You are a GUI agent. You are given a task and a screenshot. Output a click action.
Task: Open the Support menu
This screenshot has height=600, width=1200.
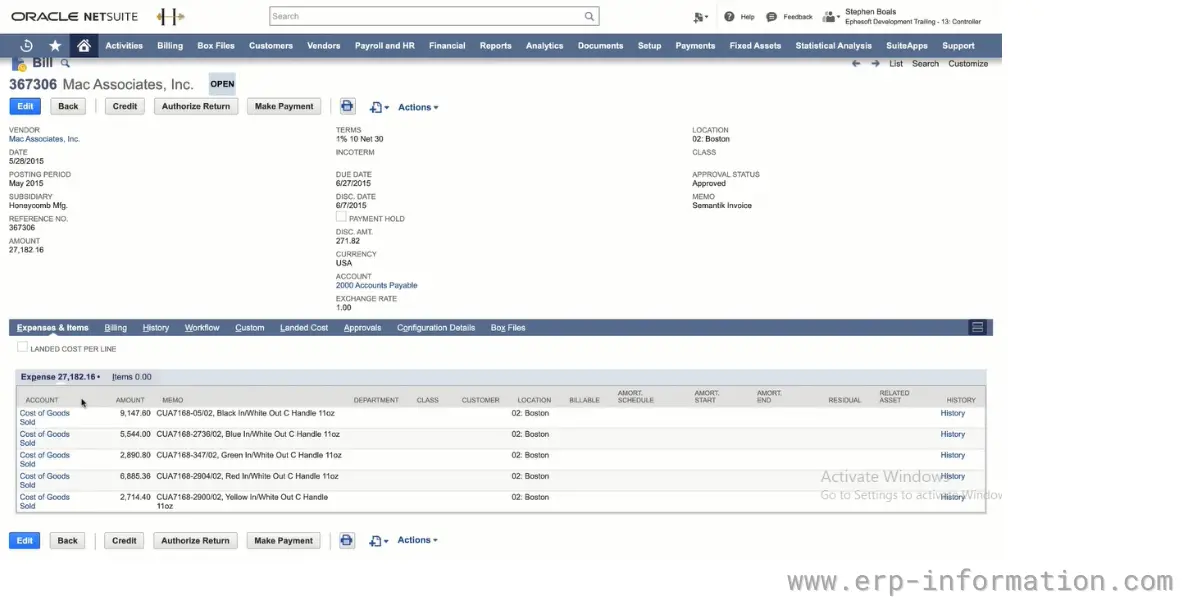click(x=958, y=46)
